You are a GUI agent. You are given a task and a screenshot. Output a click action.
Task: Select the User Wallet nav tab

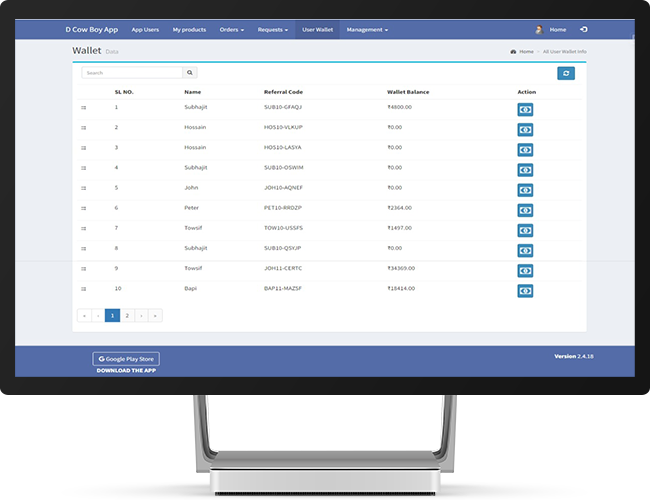tap(317, 30)
